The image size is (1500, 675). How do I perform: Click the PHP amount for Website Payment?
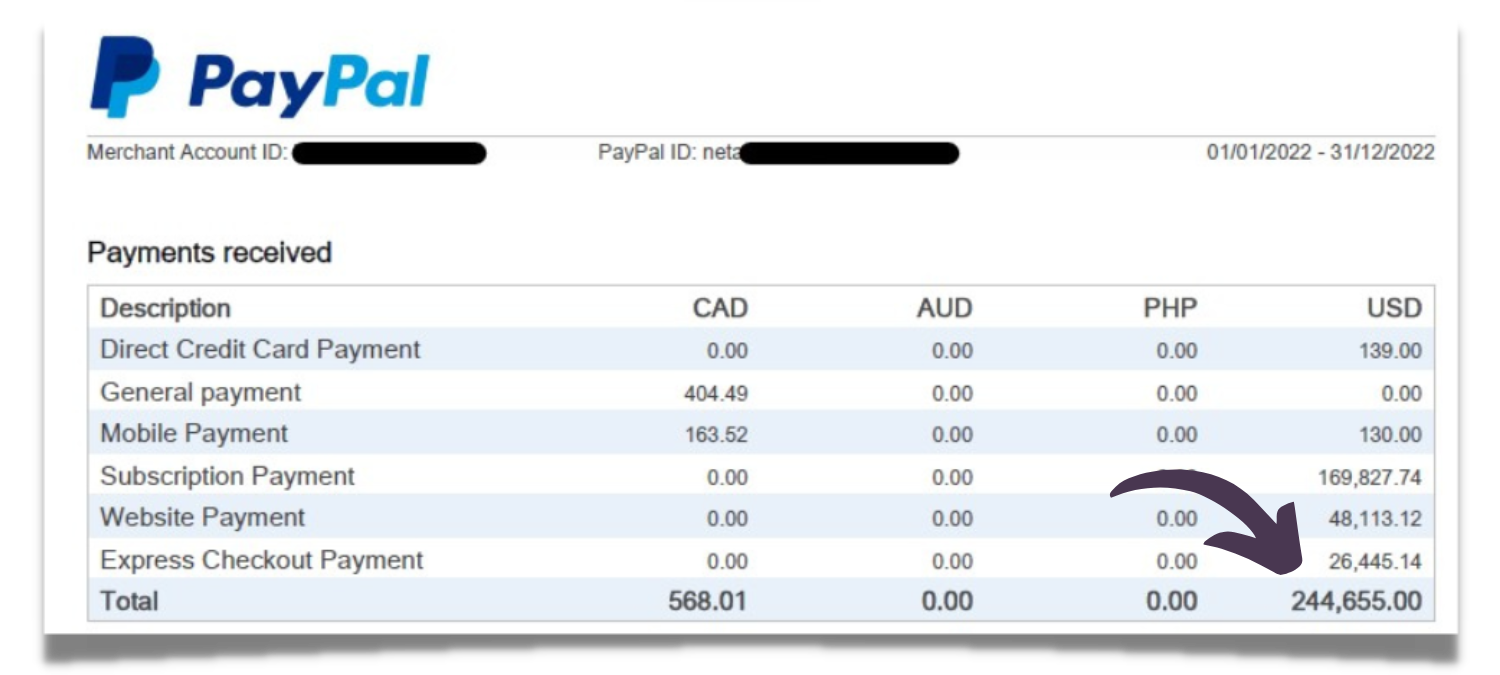1178,520
